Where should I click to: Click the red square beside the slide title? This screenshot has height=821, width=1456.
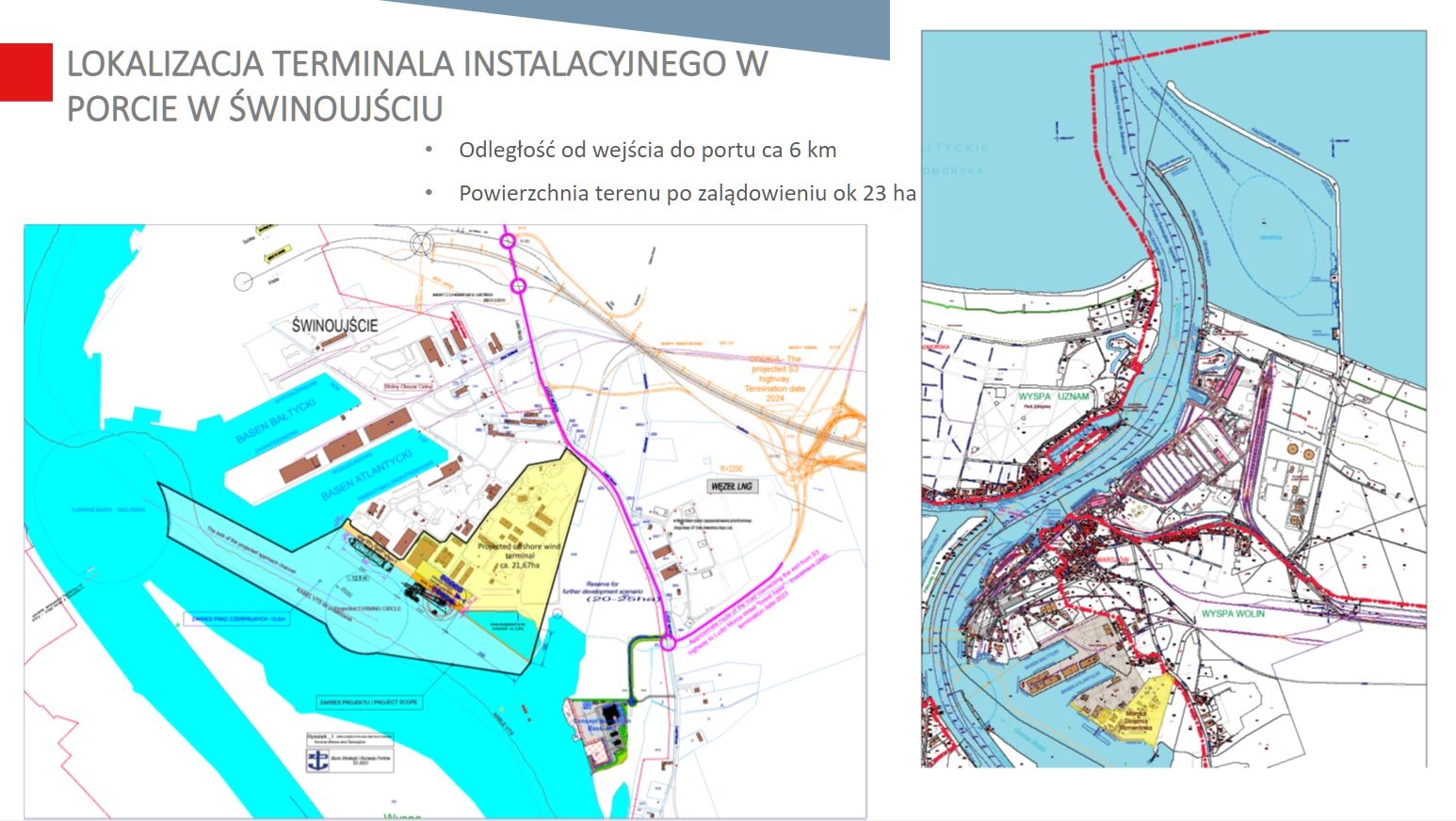click(x=25, y=72)
